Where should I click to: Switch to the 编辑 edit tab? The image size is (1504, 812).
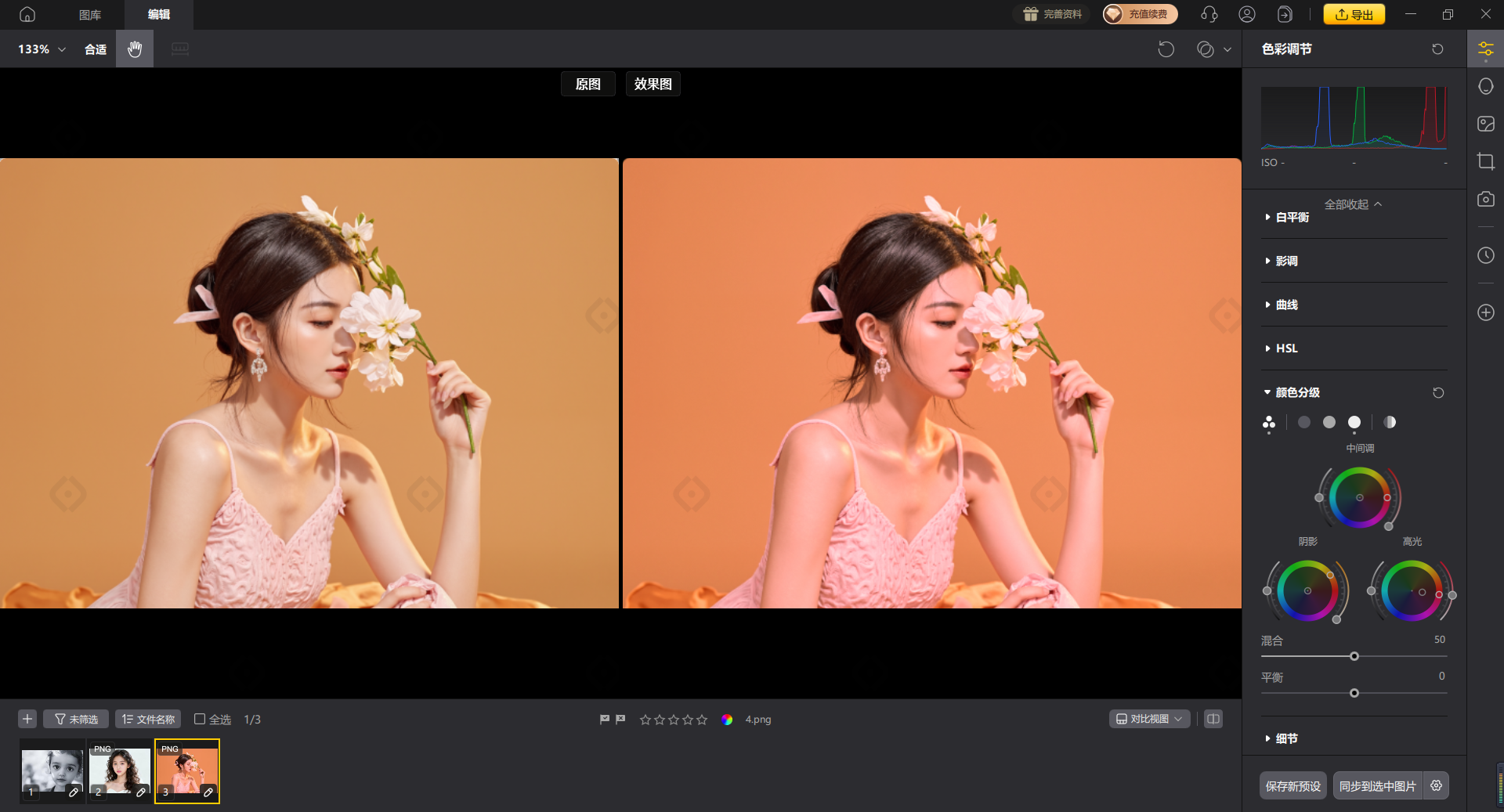[x=159, y=14]
